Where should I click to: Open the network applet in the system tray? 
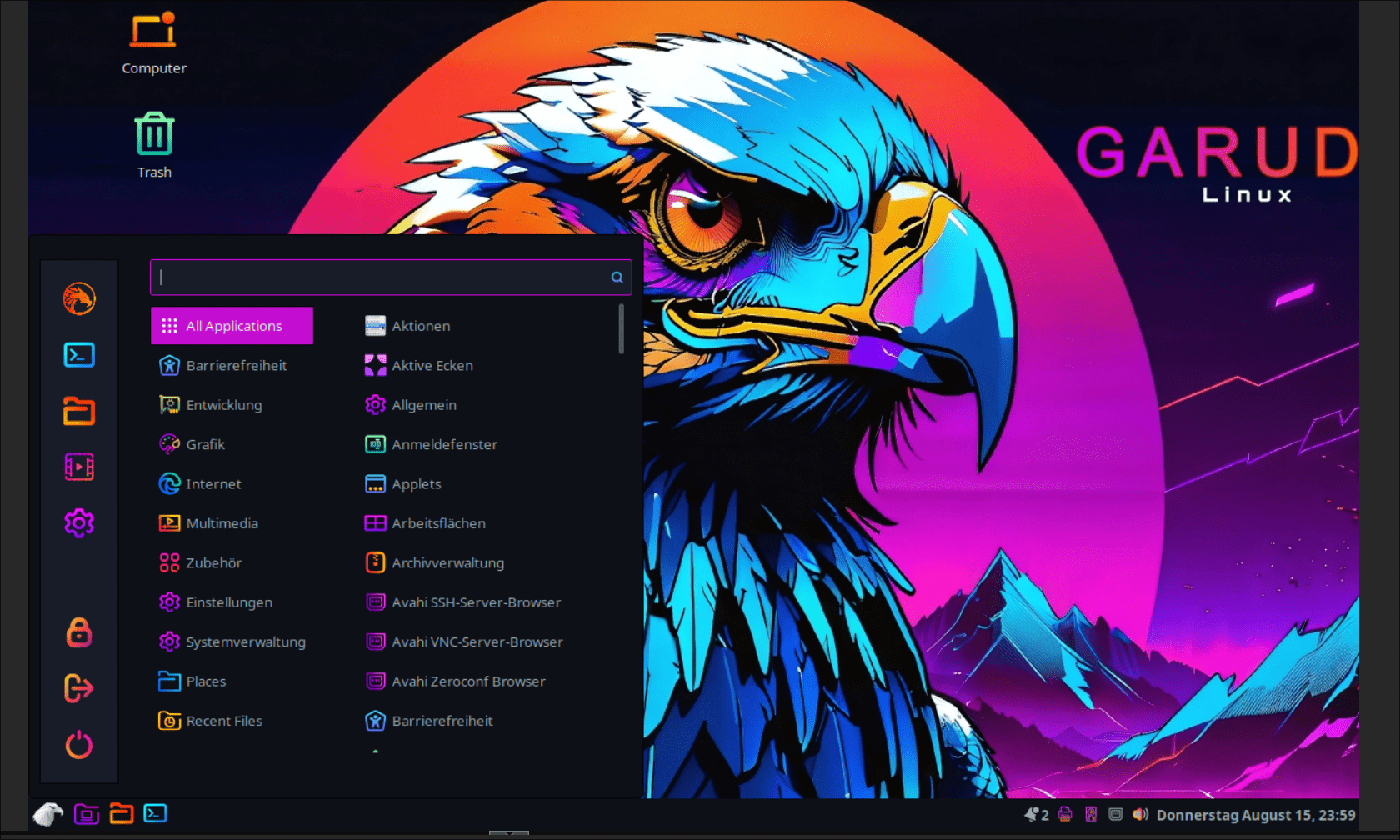pos(1116,815)
